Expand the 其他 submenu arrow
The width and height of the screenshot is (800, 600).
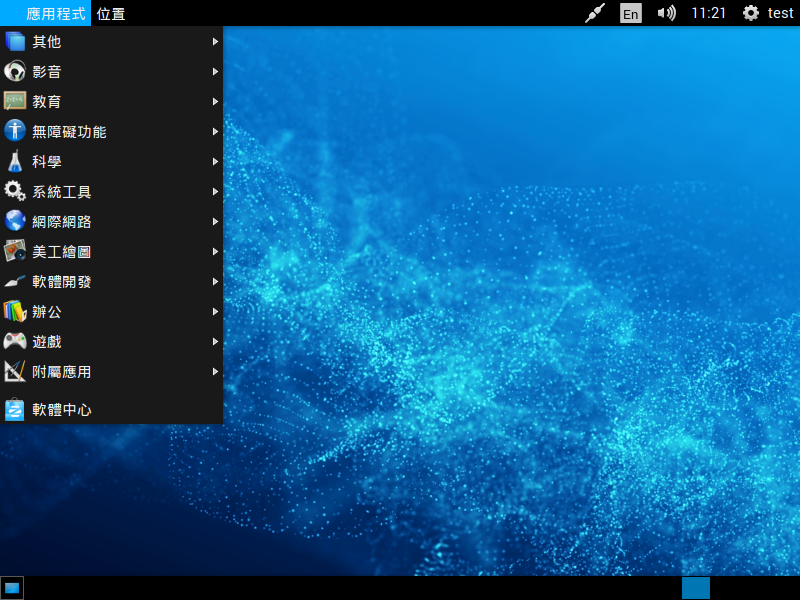(x=215, y=41)
